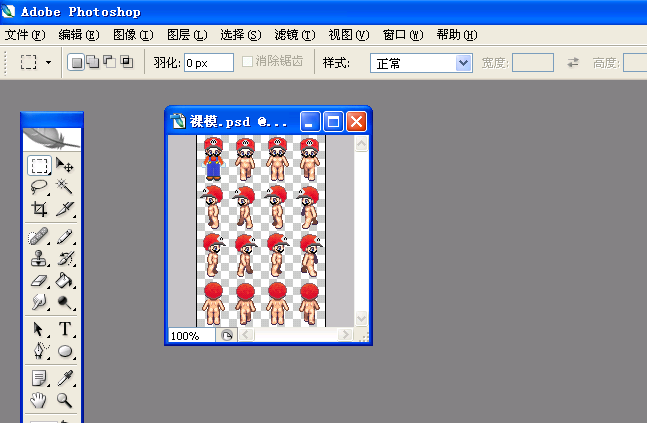Click document scrollbar up arrow
This screenshot has height=423, width=647.
click(x=361, y=144)
